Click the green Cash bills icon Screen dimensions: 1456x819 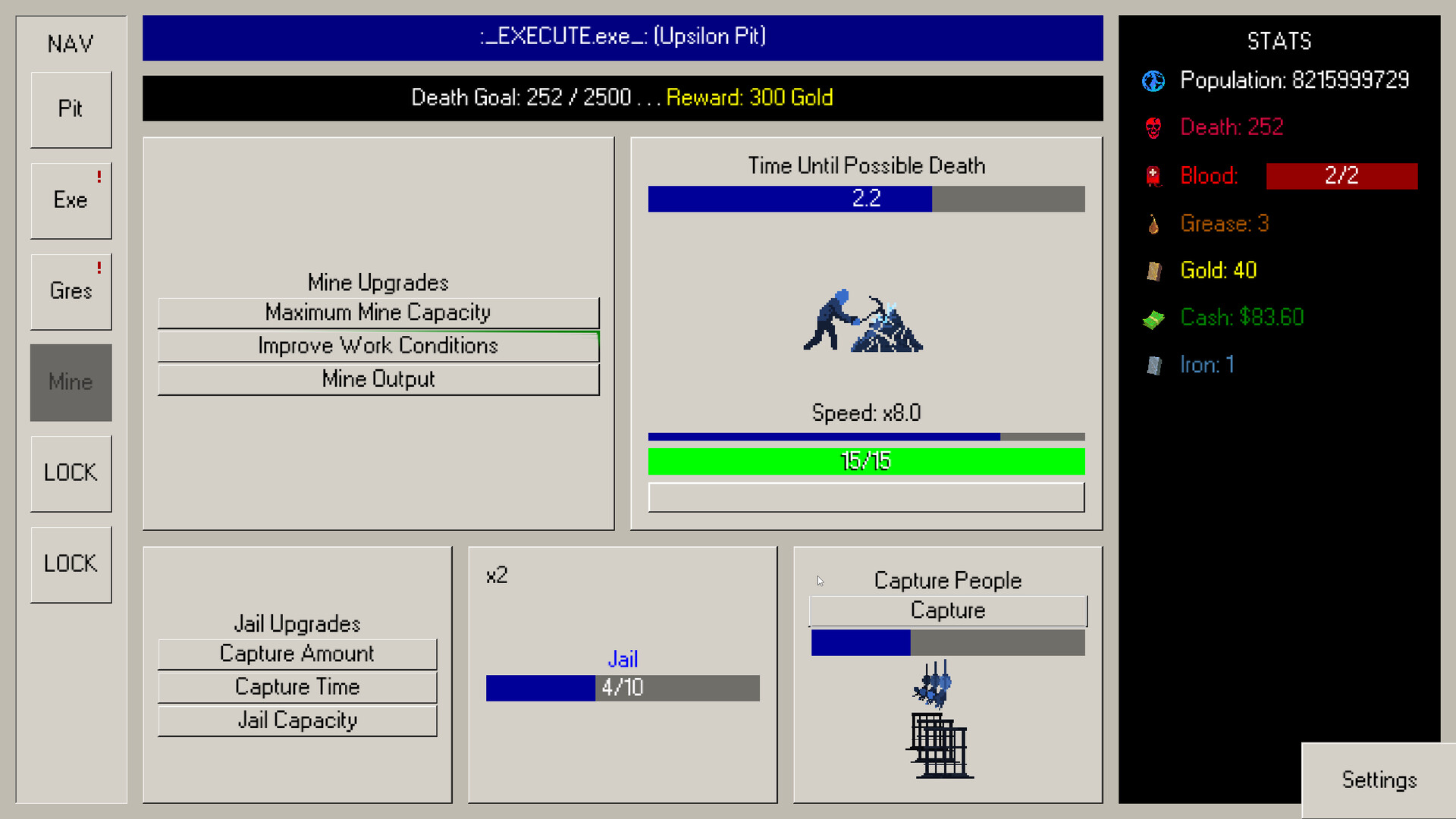(x=1153, y=319)
